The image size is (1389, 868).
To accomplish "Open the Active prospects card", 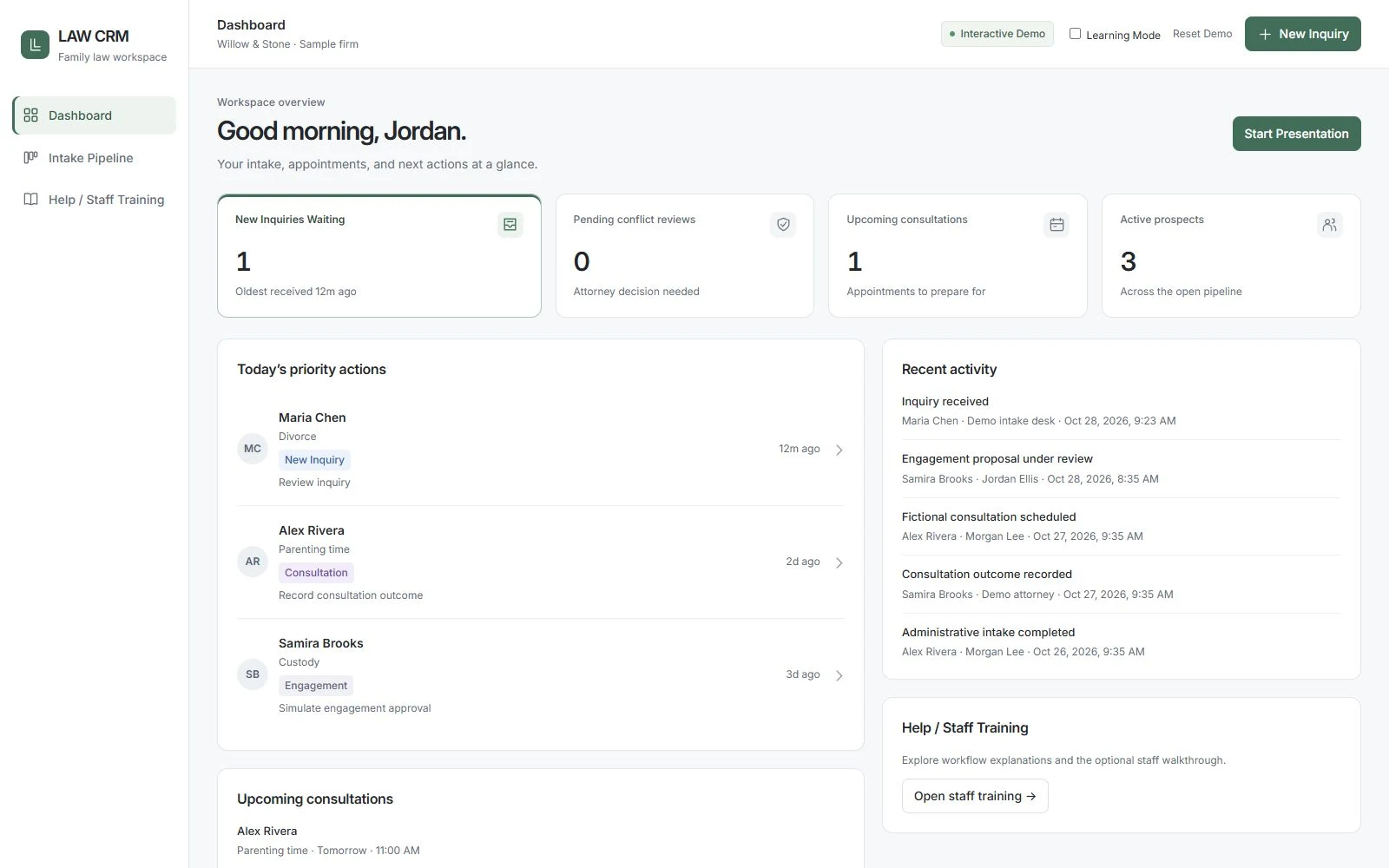I will pyautogui.click(x=1231, y=255).
